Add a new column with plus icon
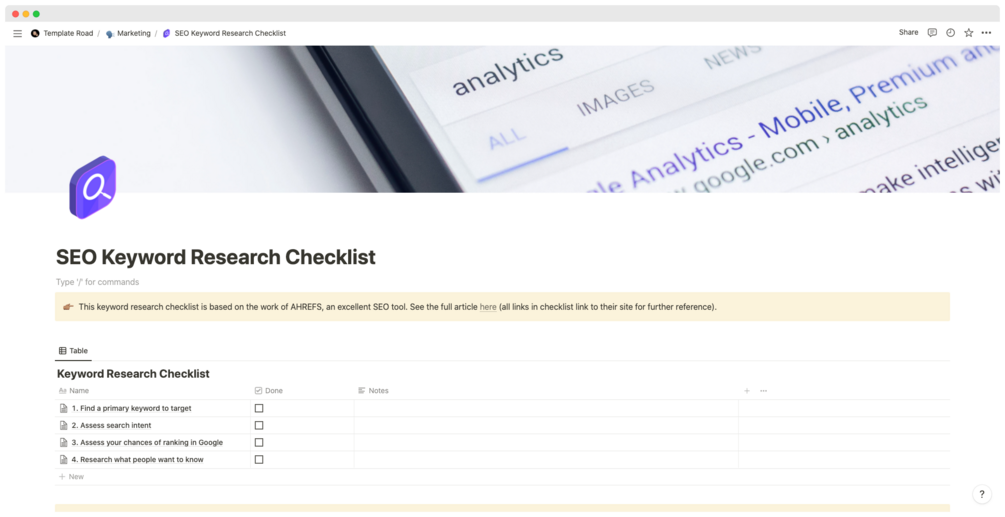This screenshot has width=1005, height=517. pyautogui.click(x=746, y=391)
